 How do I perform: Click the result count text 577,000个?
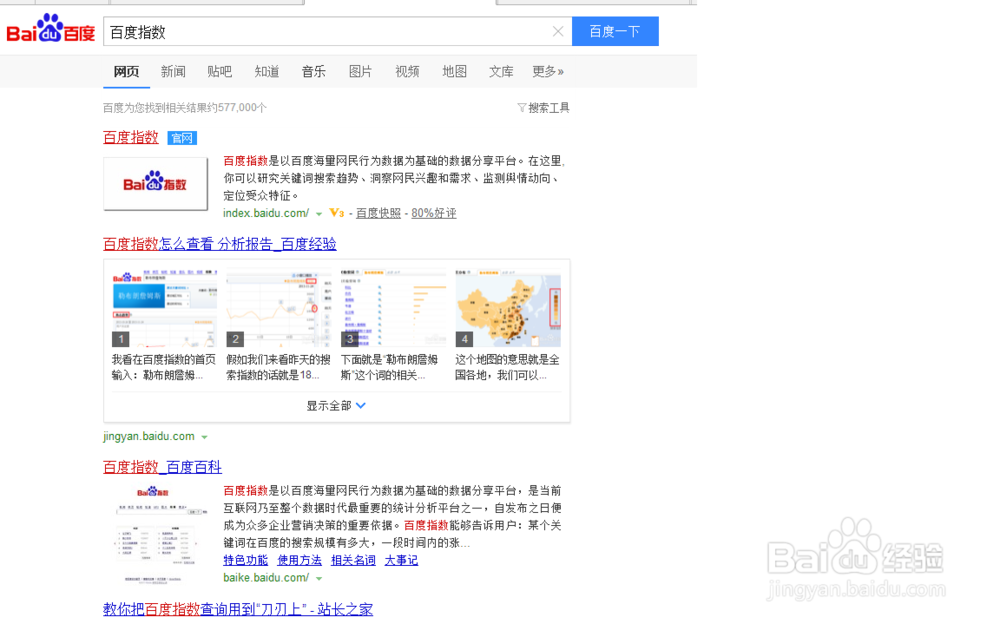pos(242,108)
